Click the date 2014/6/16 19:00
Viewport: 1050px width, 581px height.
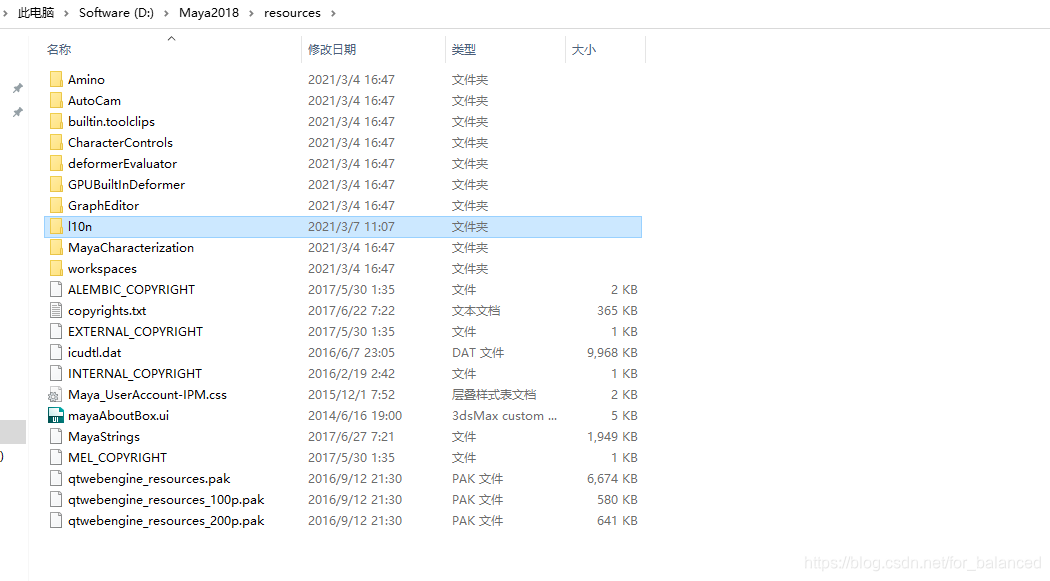(x=355, y=416)
